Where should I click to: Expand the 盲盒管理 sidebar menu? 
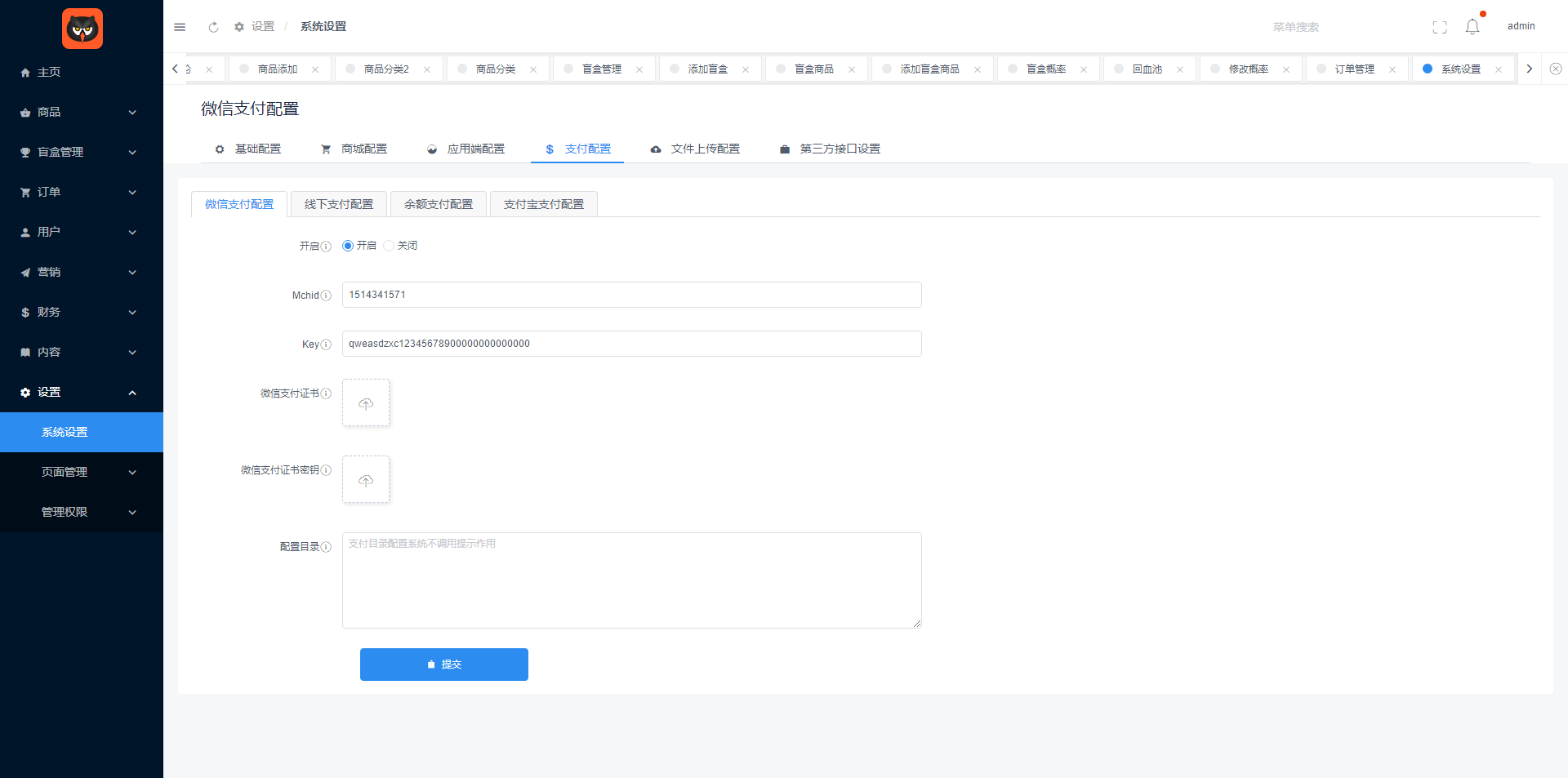click(x=82, y=152)
